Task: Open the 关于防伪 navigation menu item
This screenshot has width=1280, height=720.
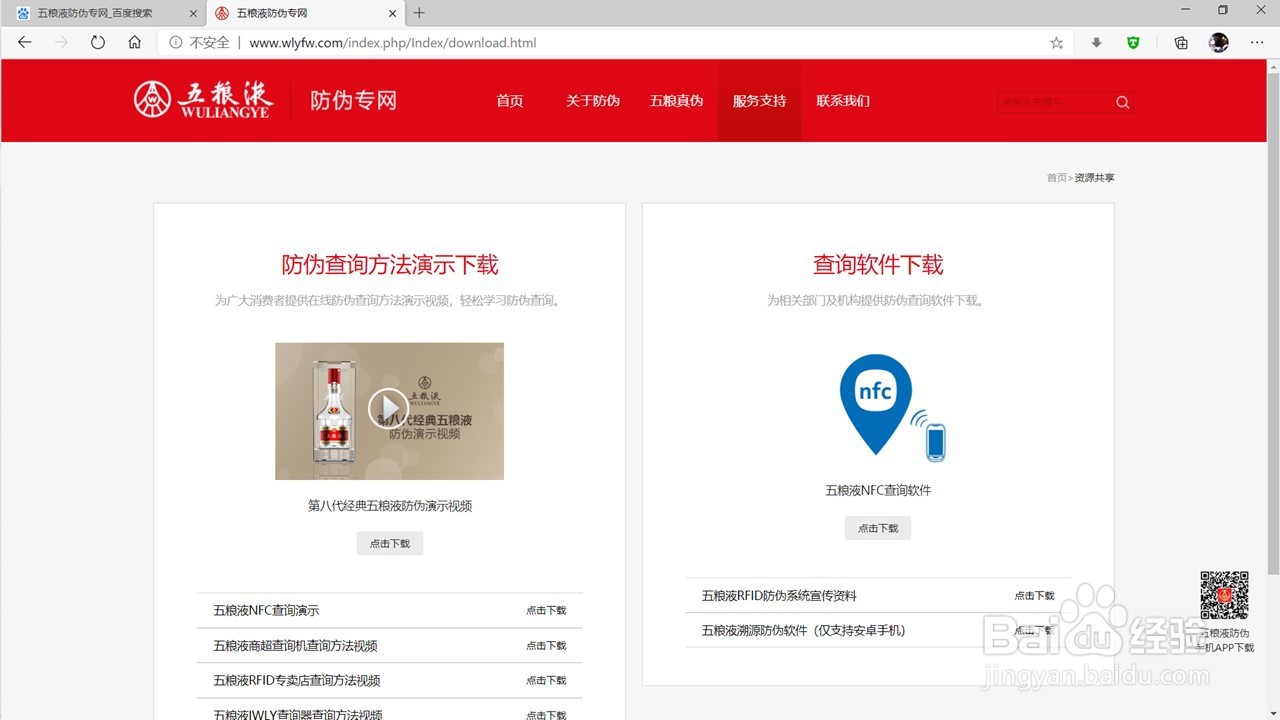Action: click(x=592, y=101)
